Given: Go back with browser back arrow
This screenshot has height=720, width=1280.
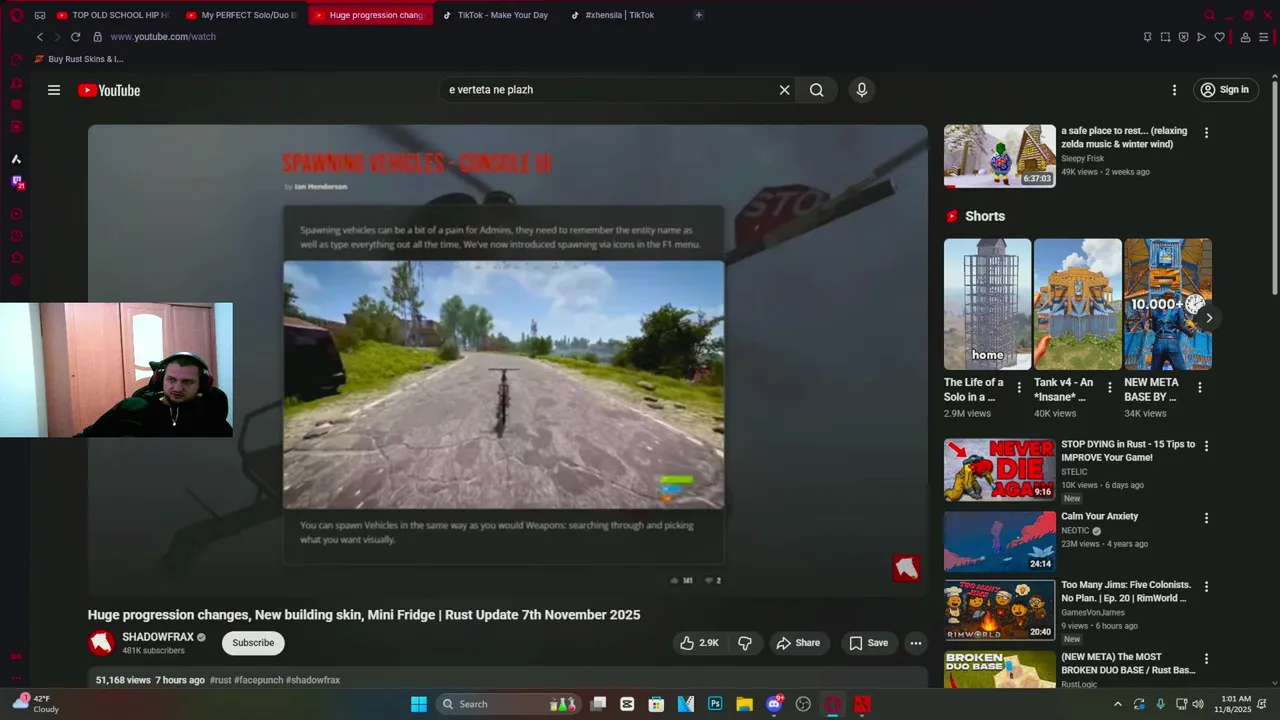Looking at the screenshot, I should tap(40, 37).
